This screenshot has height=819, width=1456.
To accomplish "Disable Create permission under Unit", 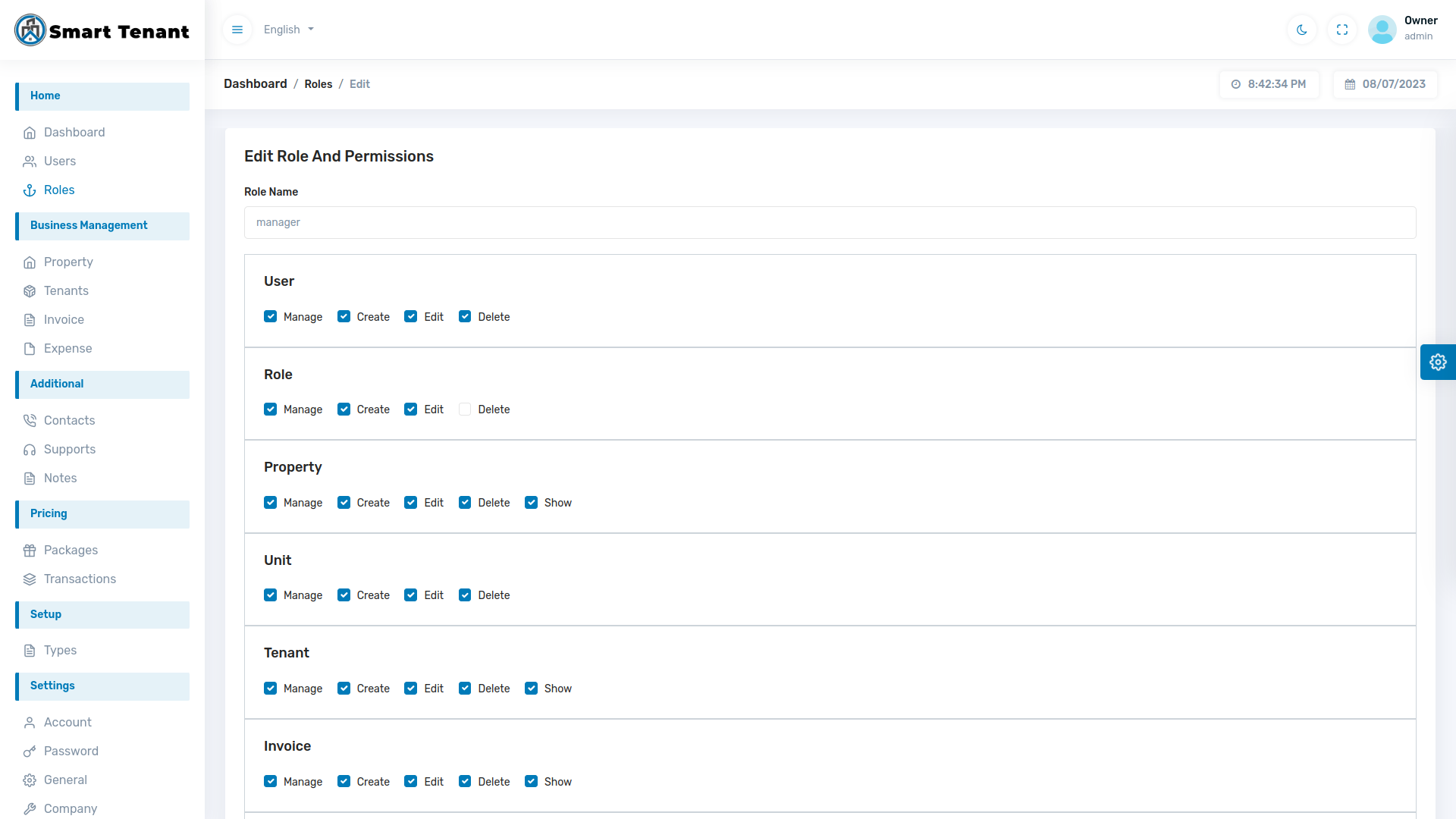I will (x=344, y=595).
